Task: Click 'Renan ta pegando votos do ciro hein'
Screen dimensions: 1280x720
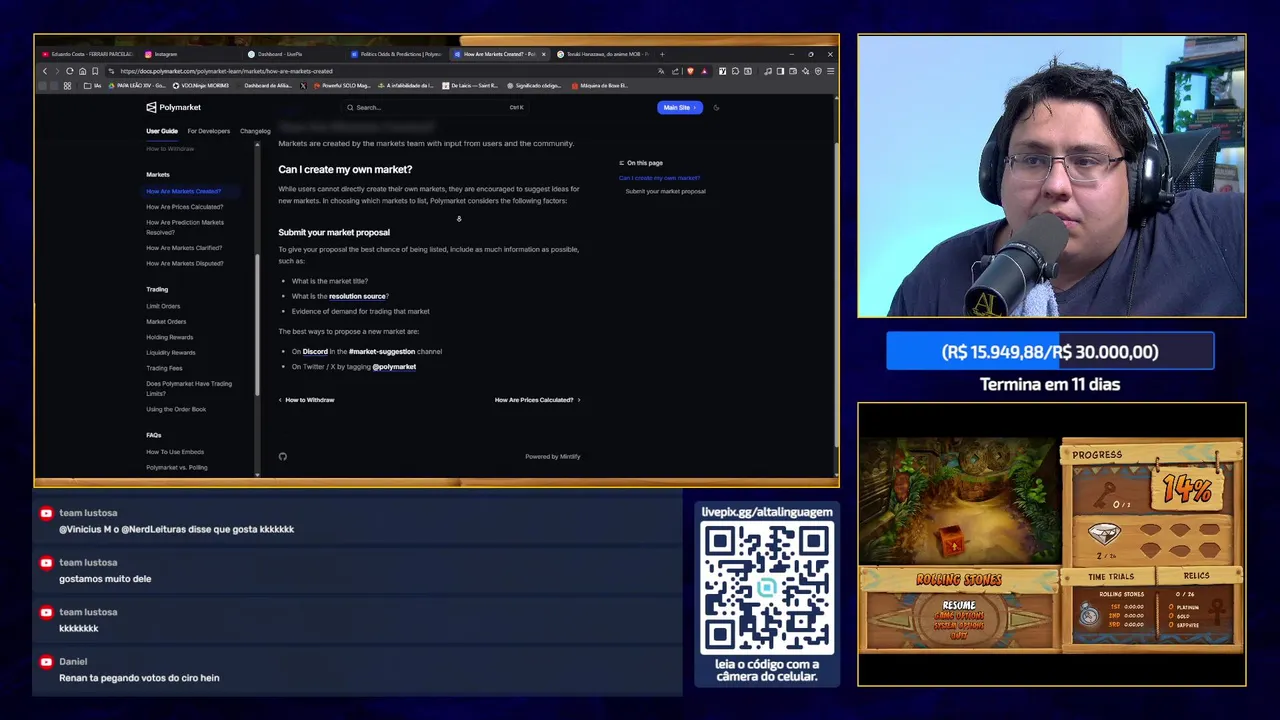Action: coord(139,678)
